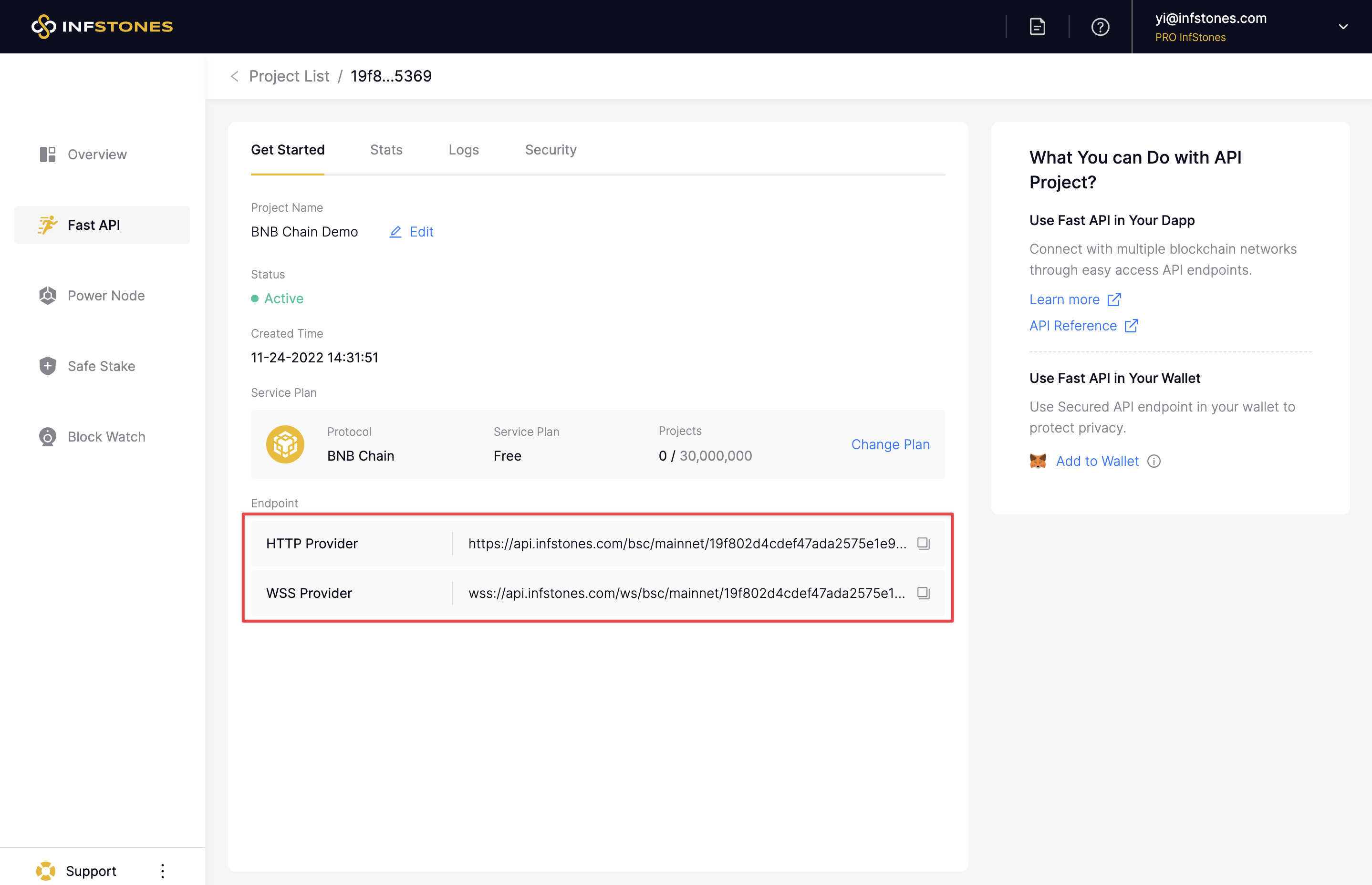Click the MetaMask fox icon

point(1038,461)
